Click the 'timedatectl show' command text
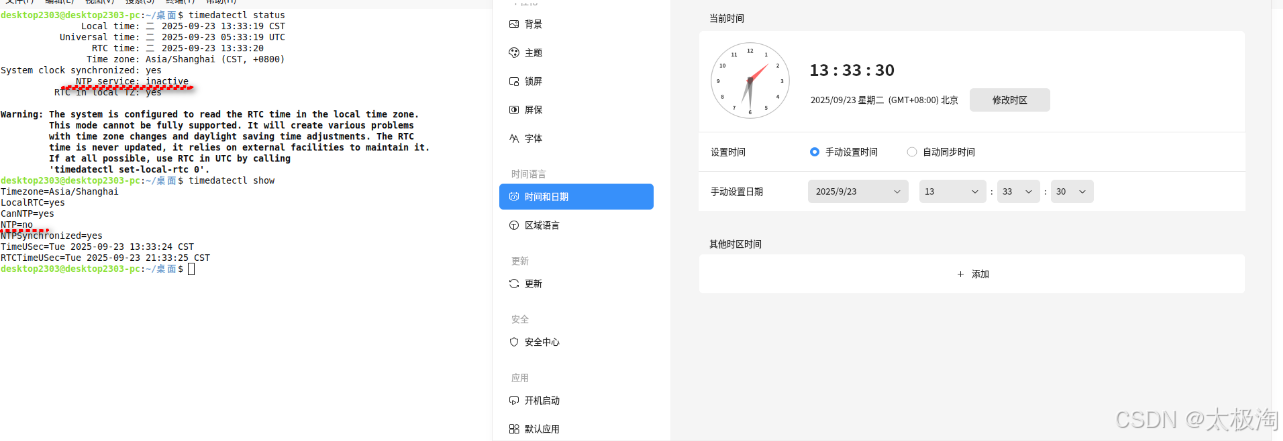The width and height of the screenshot is (1283, 441). pos(231,181)
